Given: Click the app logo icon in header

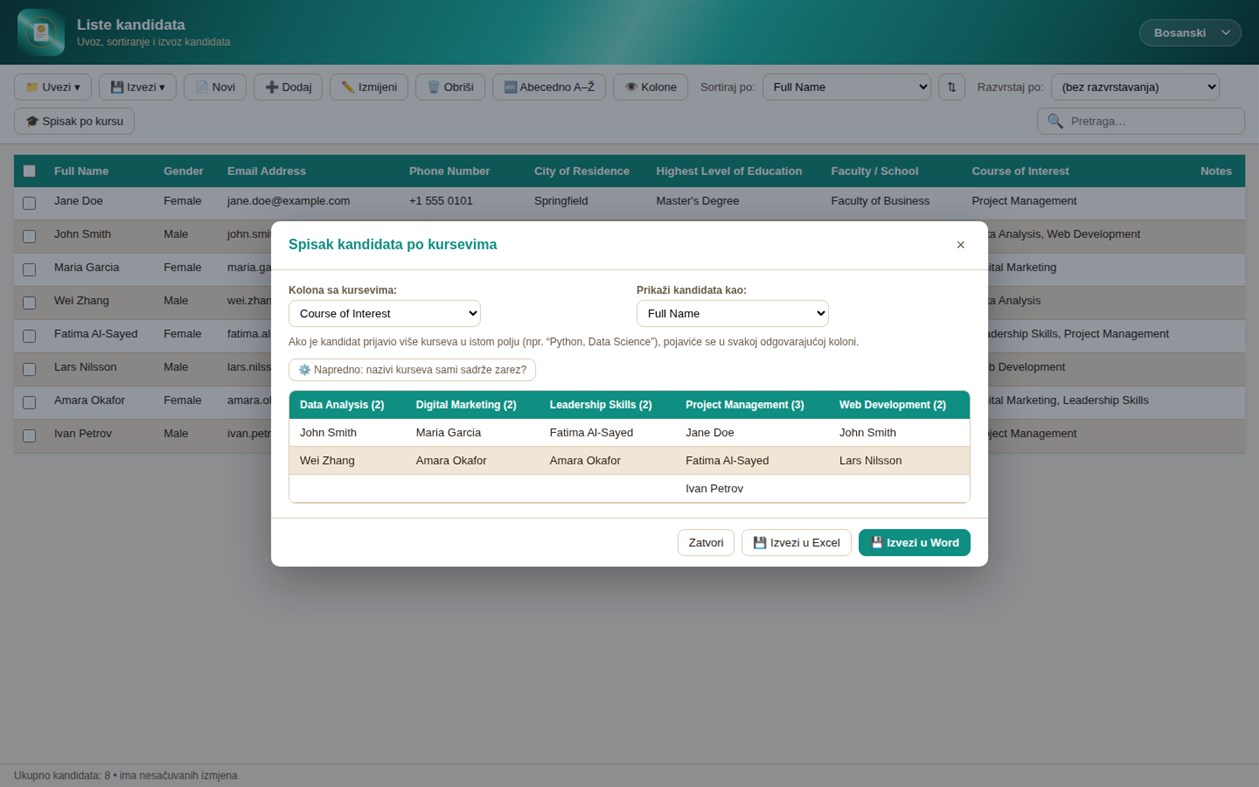Looking at the screenshot, I should [41, 32].
